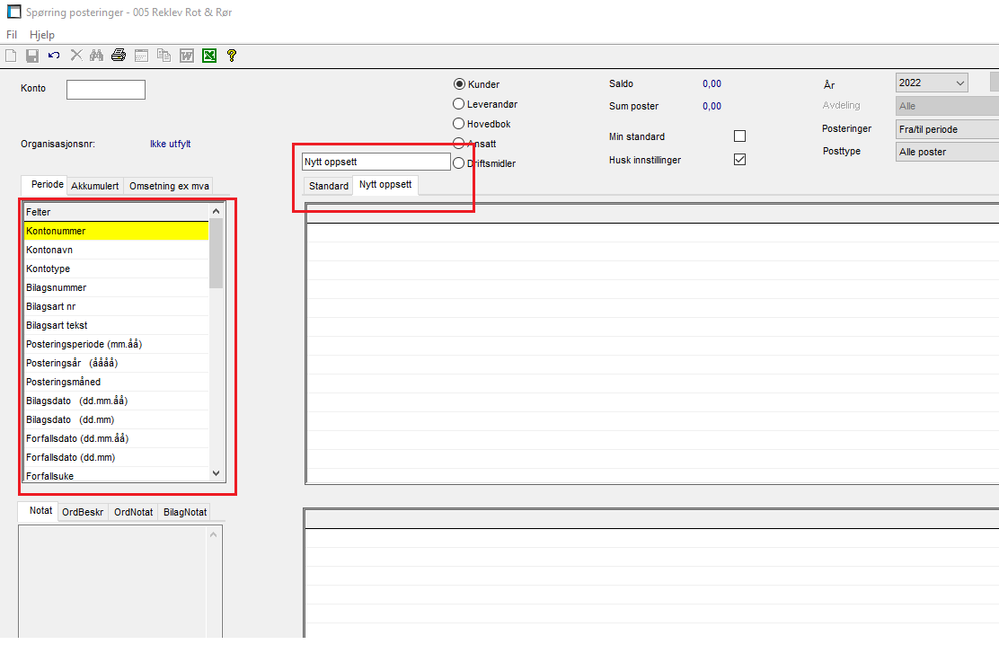Select Forfallsdato (dd.mm.åå) field
The image size is (999, 652).
117,438
